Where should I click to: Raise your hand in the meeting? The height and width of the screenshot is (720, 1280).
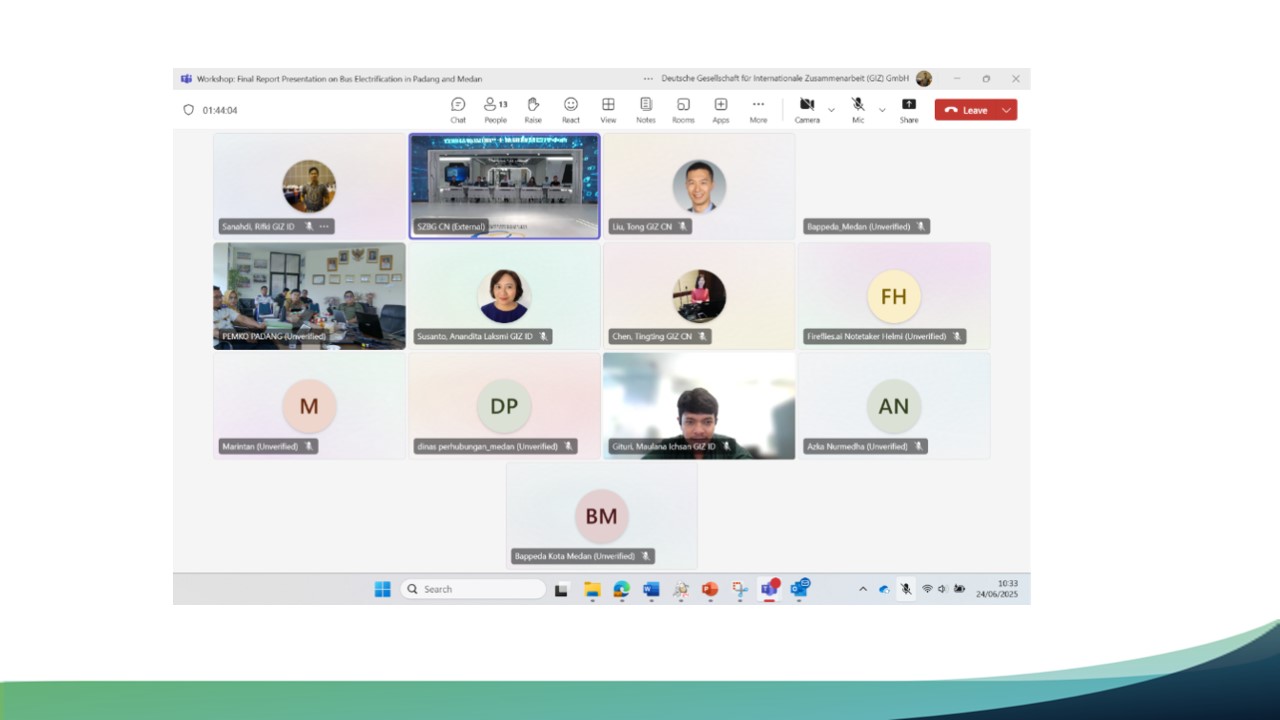pos(533,110)
